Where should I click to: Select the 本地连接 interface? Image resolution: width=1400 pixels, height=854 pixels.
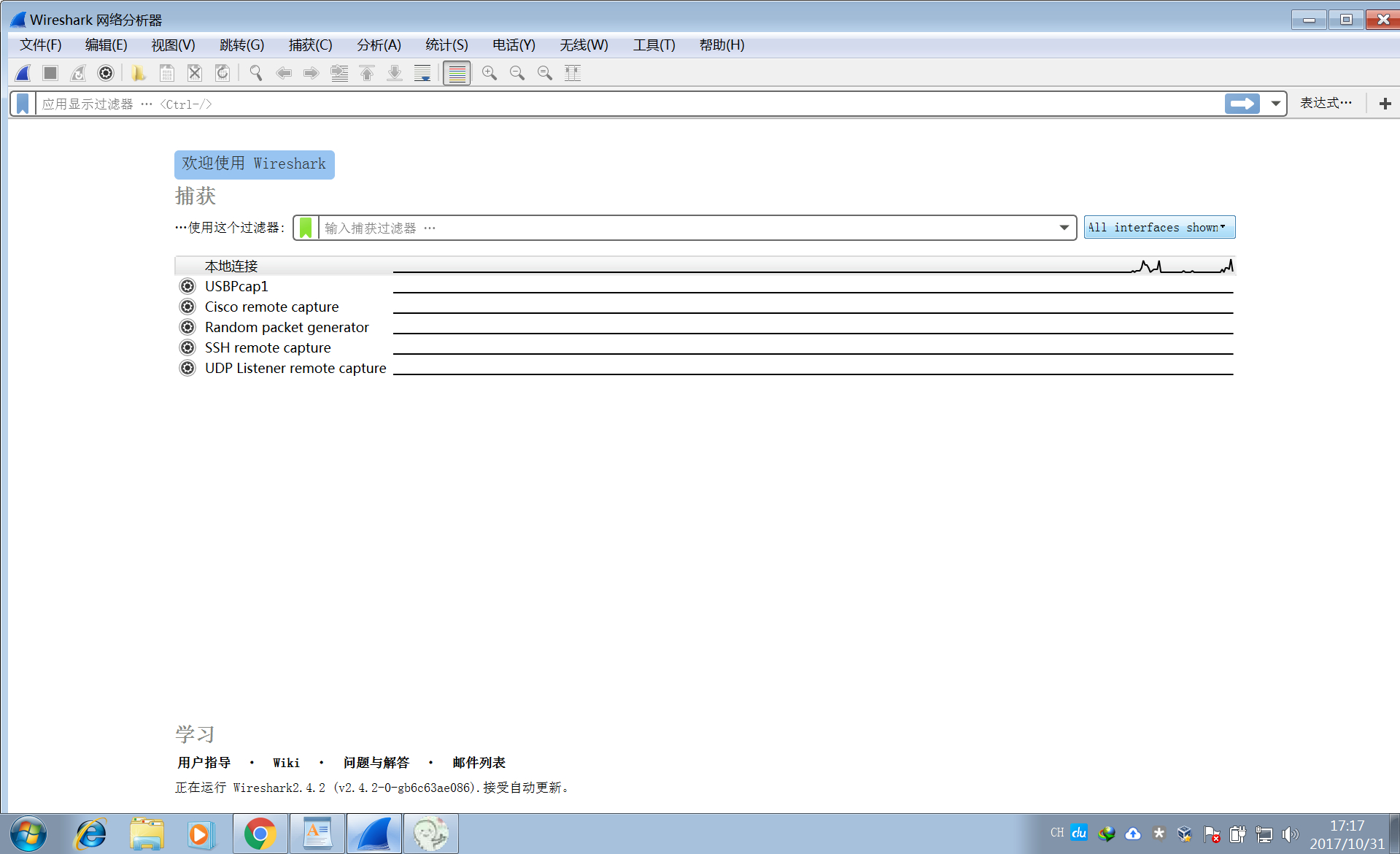704,266
